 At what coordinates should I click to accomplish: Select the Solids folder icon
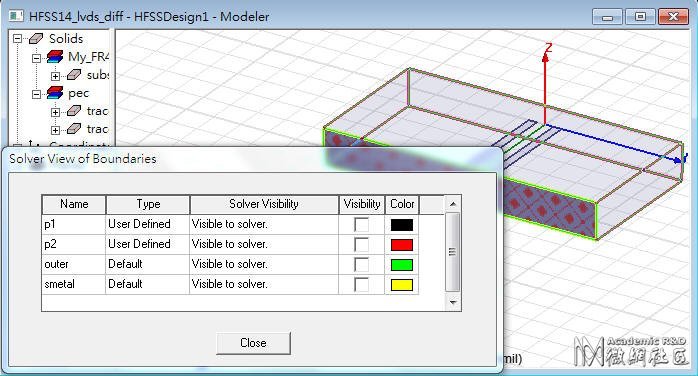click(x=36, y=39)
